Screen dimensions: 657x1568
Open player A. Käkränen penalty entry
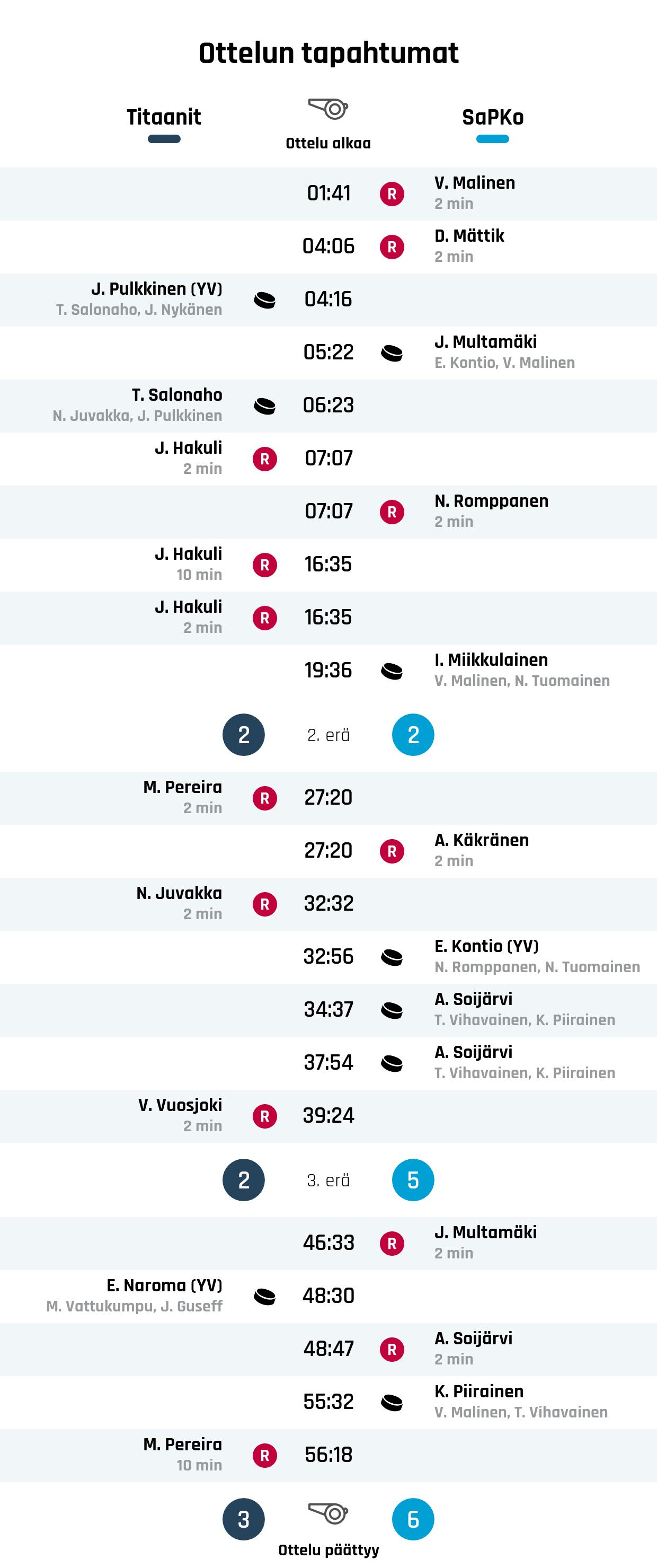point(481,840)
